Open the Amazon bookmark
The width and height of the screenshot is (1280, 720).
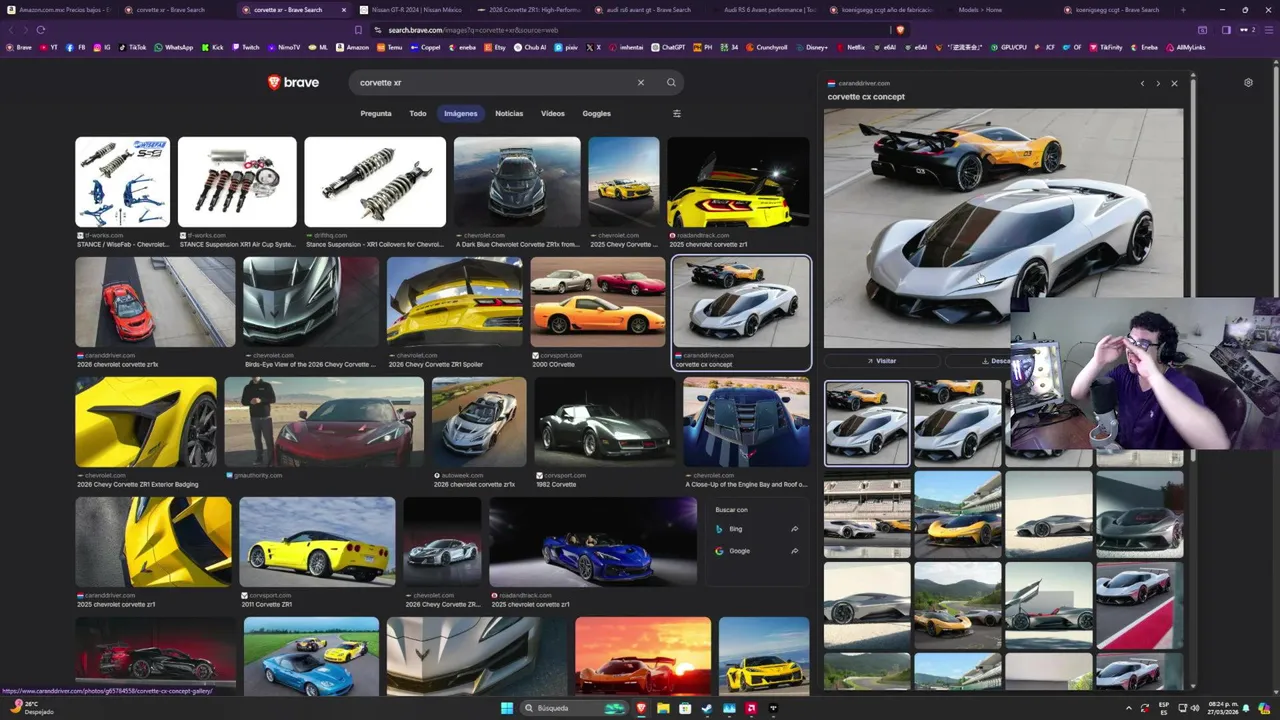[352, 47]
